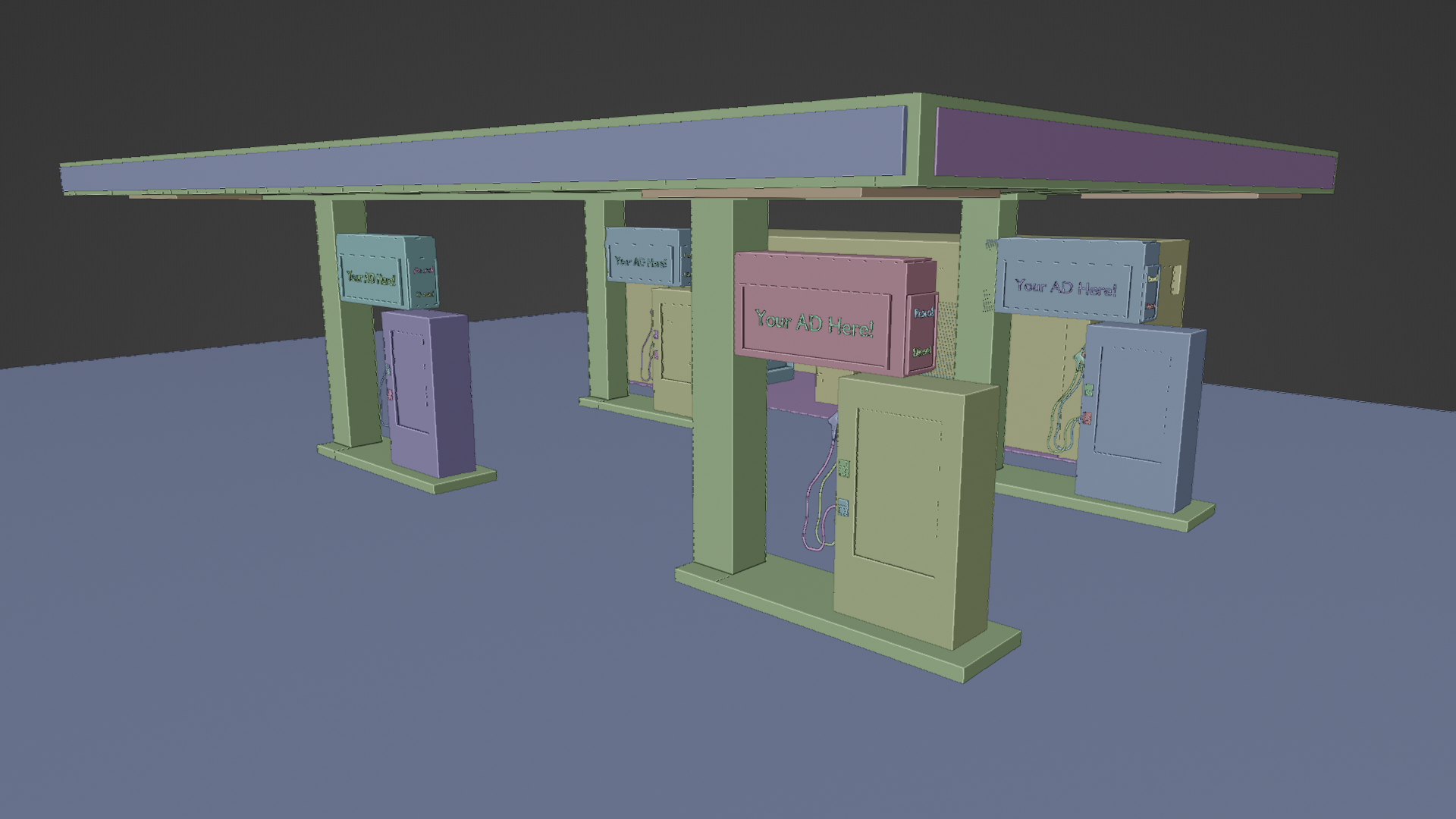Click the red nozzle holder on right pump
Screen dimensions: 1456x819
click(x=1087, y=418)
